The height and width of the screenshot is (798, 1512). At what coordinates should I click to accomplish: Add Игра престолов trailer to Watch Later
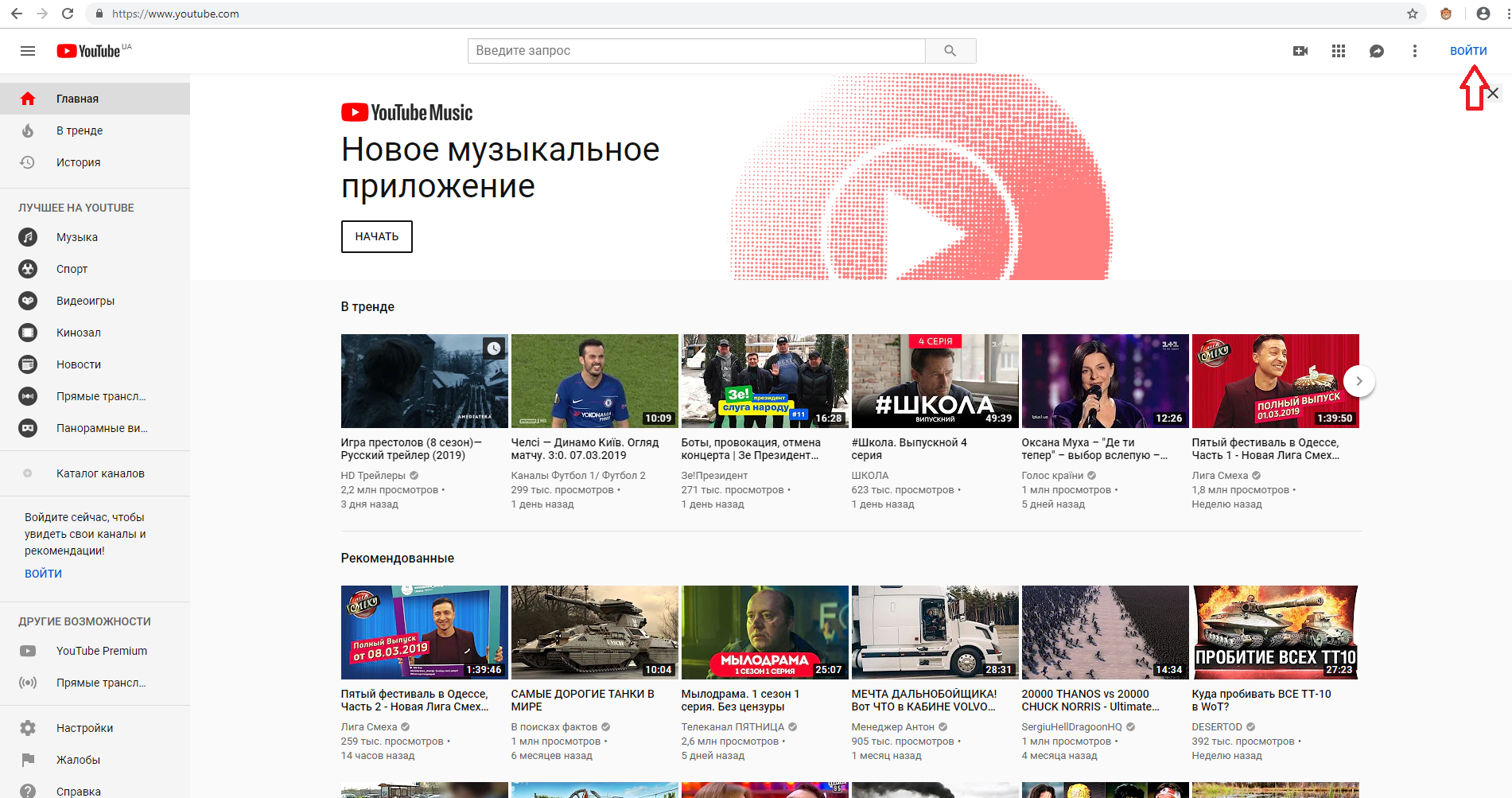click(494, 348)
